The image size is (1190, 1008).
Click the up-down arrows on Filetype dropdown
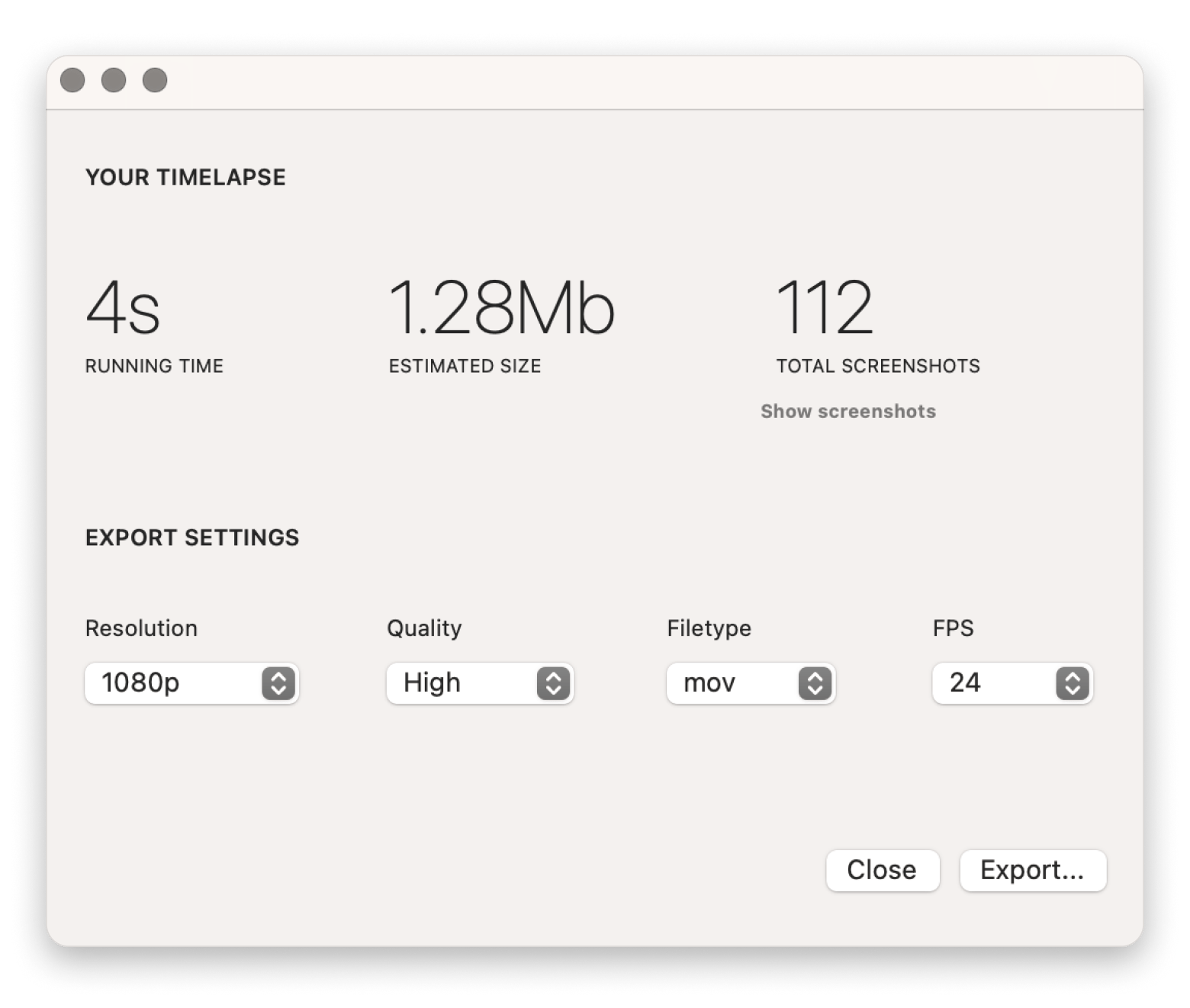(x=815, y=683)
